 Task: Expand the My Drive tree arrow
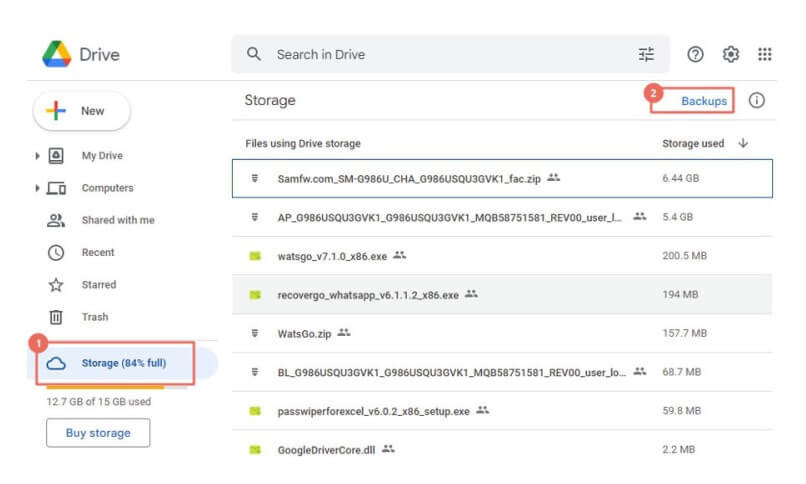pos(37,156)
